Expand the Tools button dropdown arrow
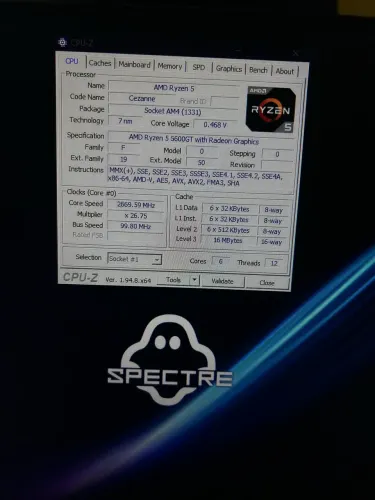 194,280
